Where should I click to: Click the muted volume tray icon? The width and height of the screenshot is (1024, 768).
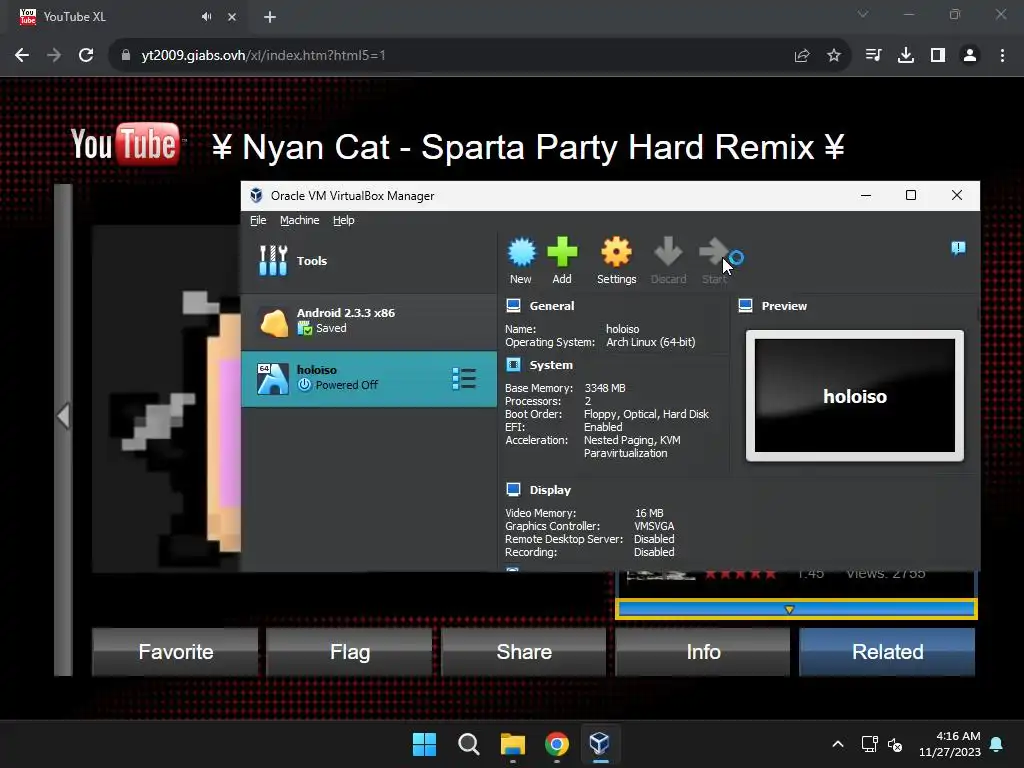pos(895,744)
